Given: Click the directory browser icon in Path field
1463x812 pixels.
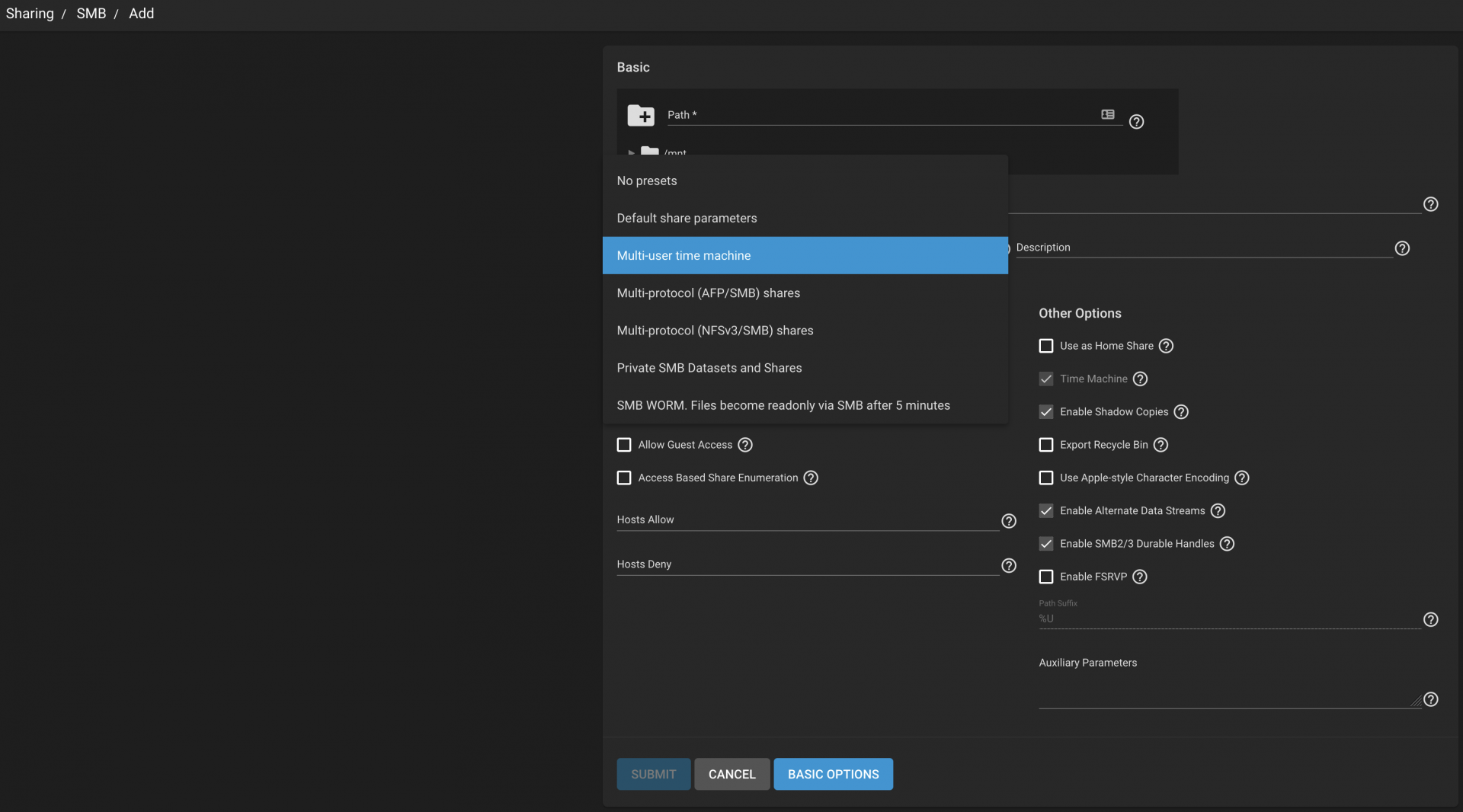Looking at the screenshot, I should [1108, 114].
